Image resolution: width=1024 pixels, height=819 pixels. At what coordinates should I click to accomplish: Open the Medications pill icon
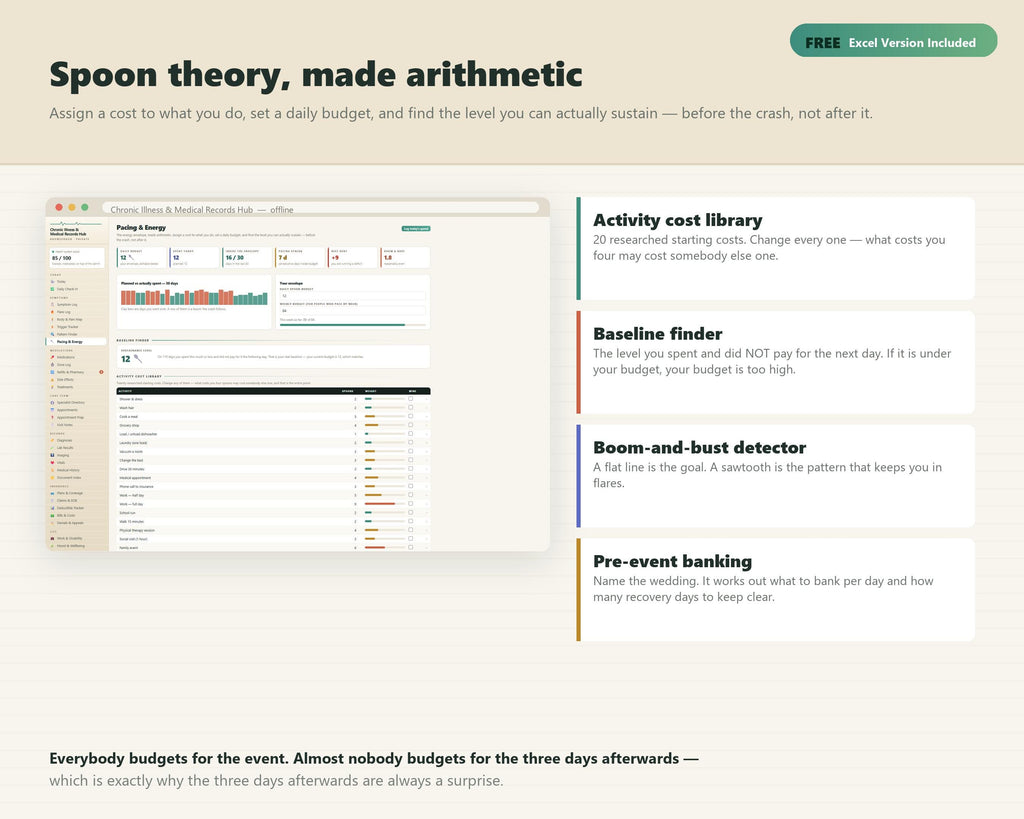click(52, 357)
